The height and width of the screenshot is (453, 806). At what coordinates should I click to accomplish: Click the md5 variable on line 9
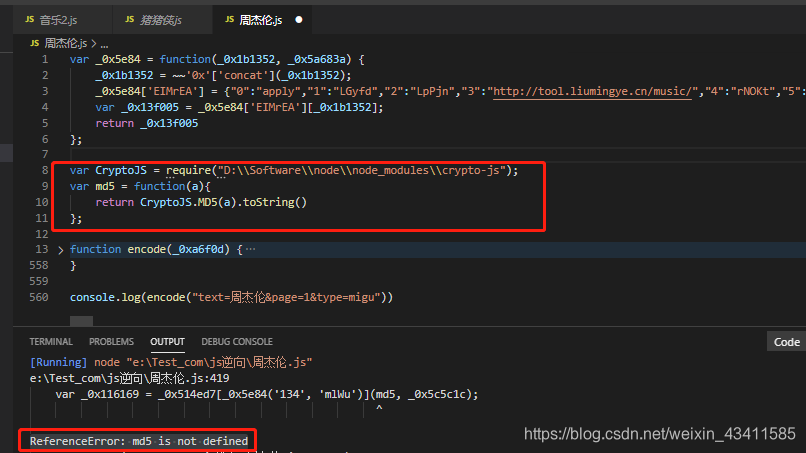(105, 186)
